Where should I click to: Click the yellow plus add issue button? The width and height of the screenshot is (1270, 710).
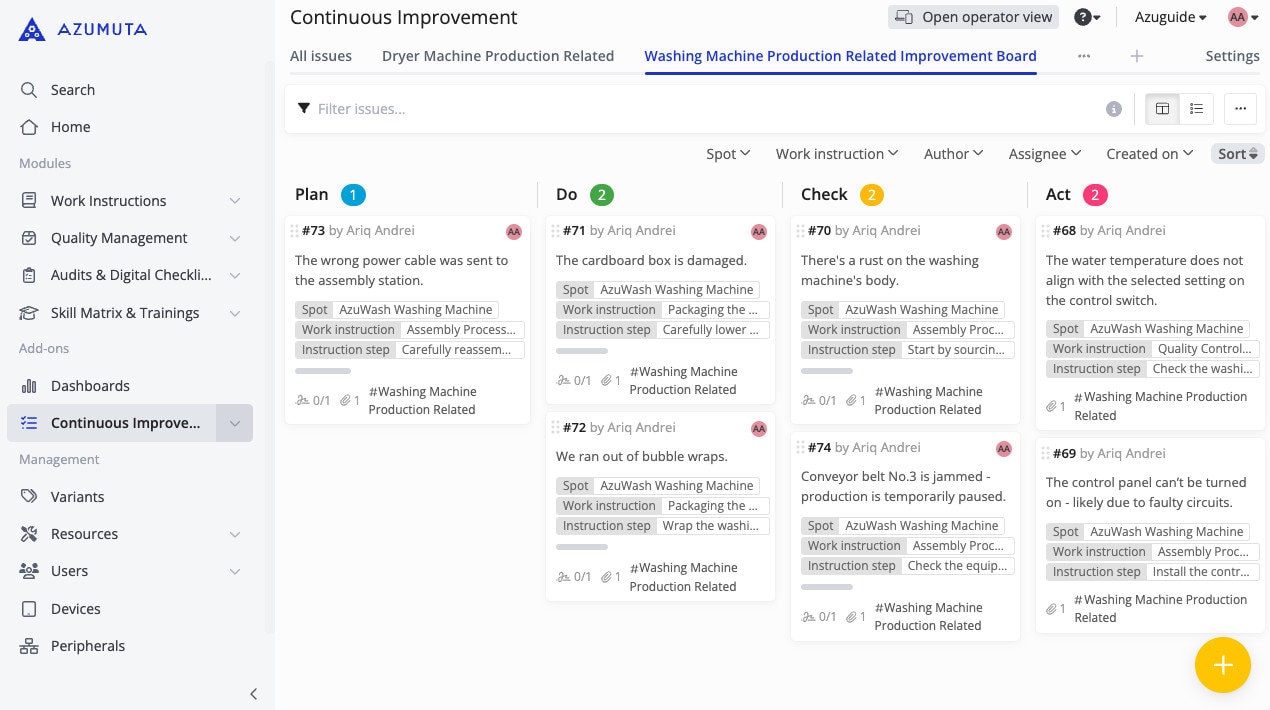pyautogui.click(x=1222, y=665)
